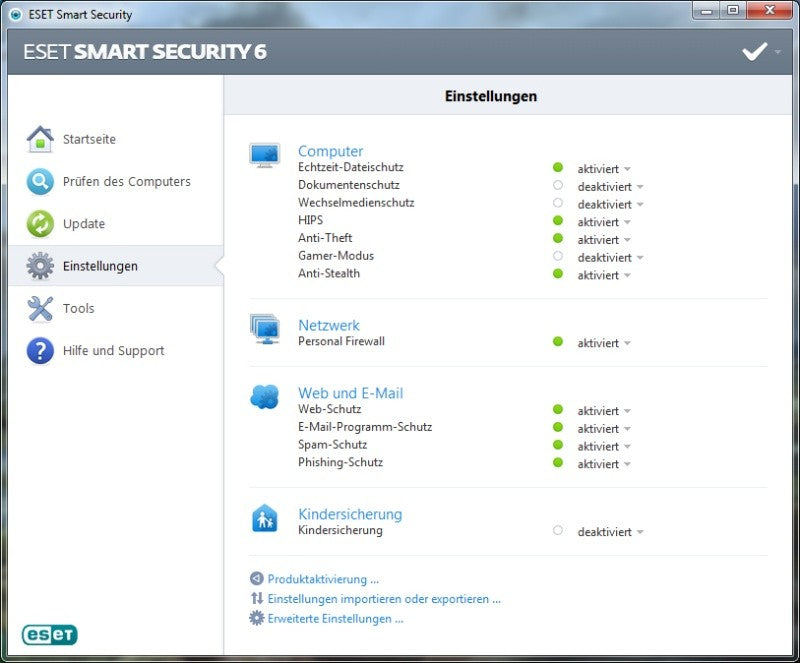Toggle the Anti-Stealth status indicator
The height and width of the screenshot is (663, 800).
pos(558,274)
